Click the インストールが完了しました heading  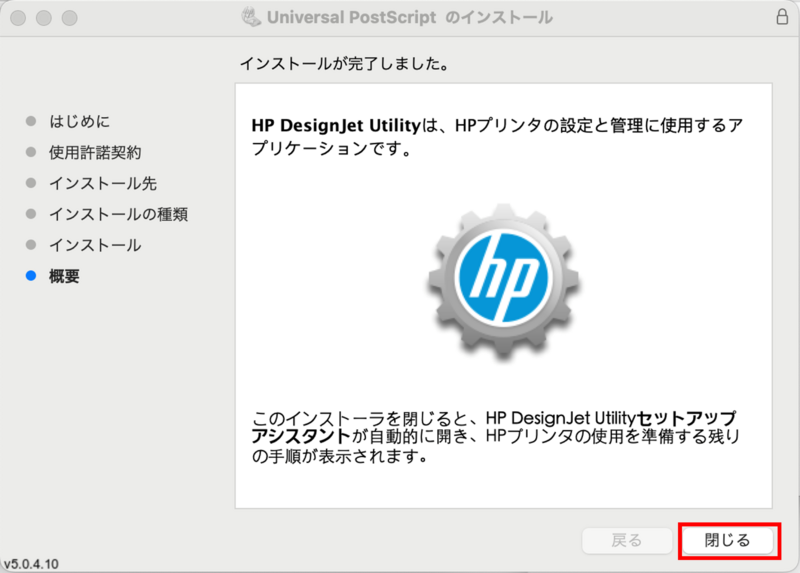pos(343,64)
